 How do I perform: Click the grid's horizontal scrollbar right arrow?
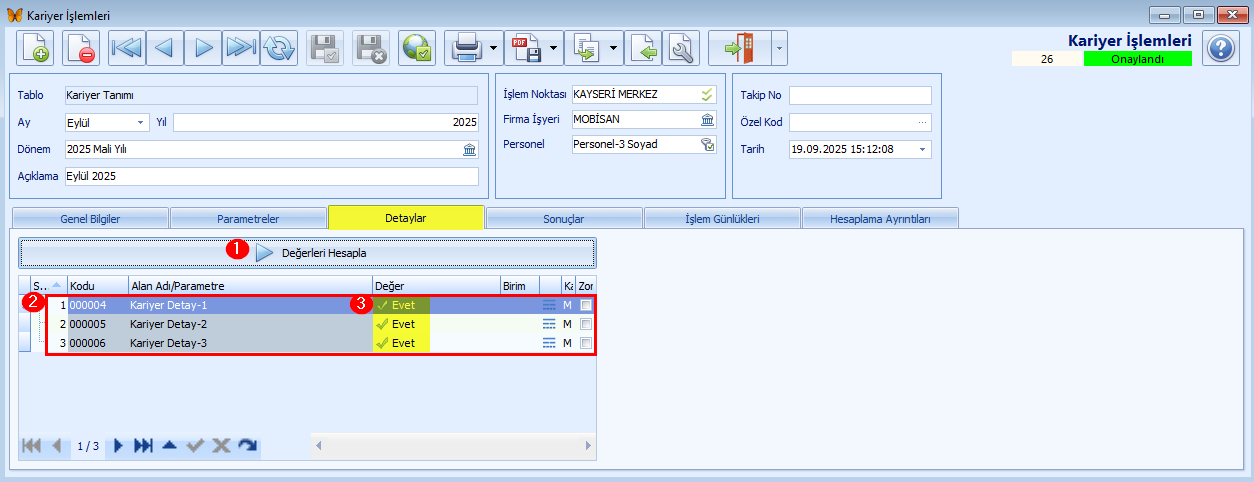pyautogui.click(x=589, y=445)
